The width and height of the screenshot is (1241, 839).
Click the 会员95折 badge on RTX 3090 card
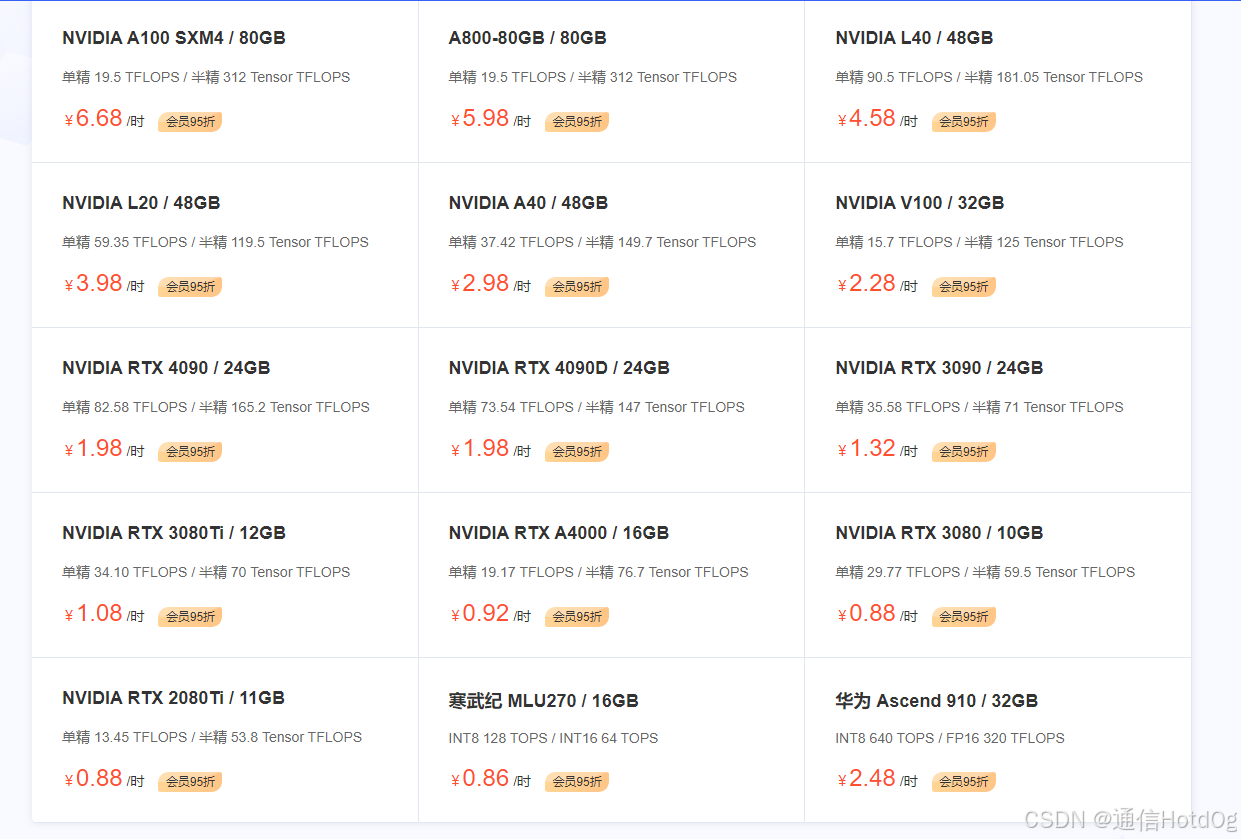pos(964,452)
